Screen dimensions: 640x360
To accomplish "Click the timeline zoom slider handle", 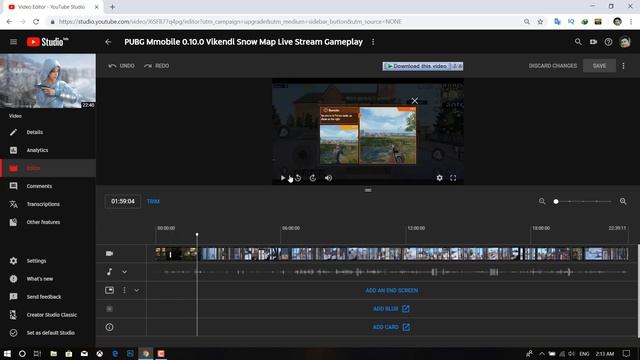I will coord(556,201).
